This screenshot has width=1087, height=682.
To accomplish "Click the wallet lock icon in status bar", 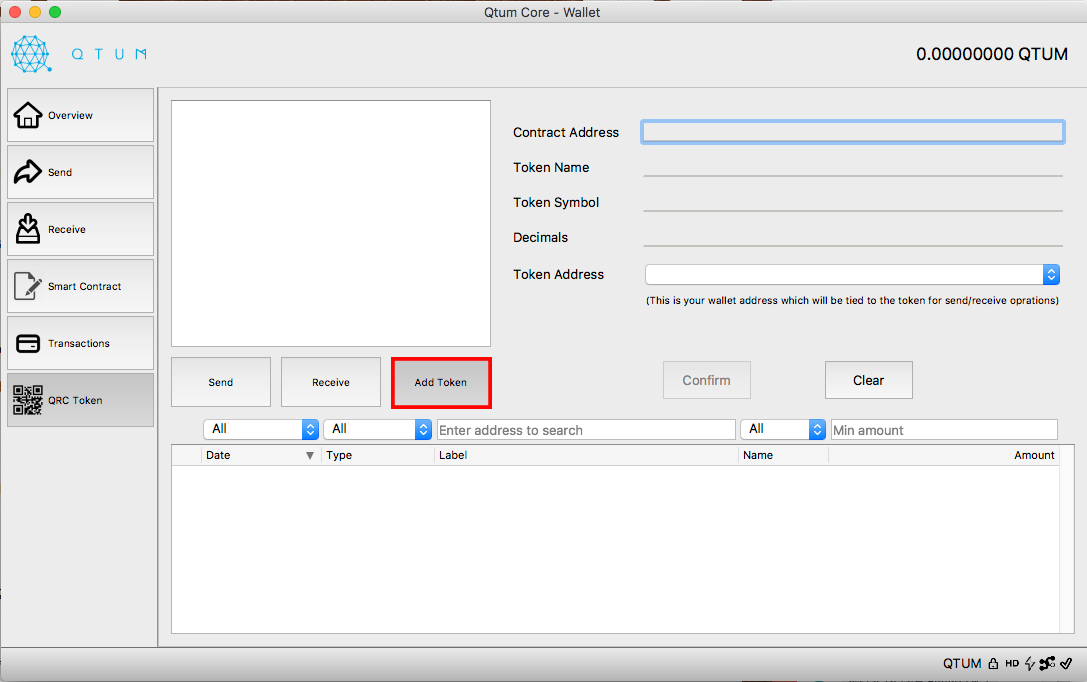I will [x=993, y=663].
